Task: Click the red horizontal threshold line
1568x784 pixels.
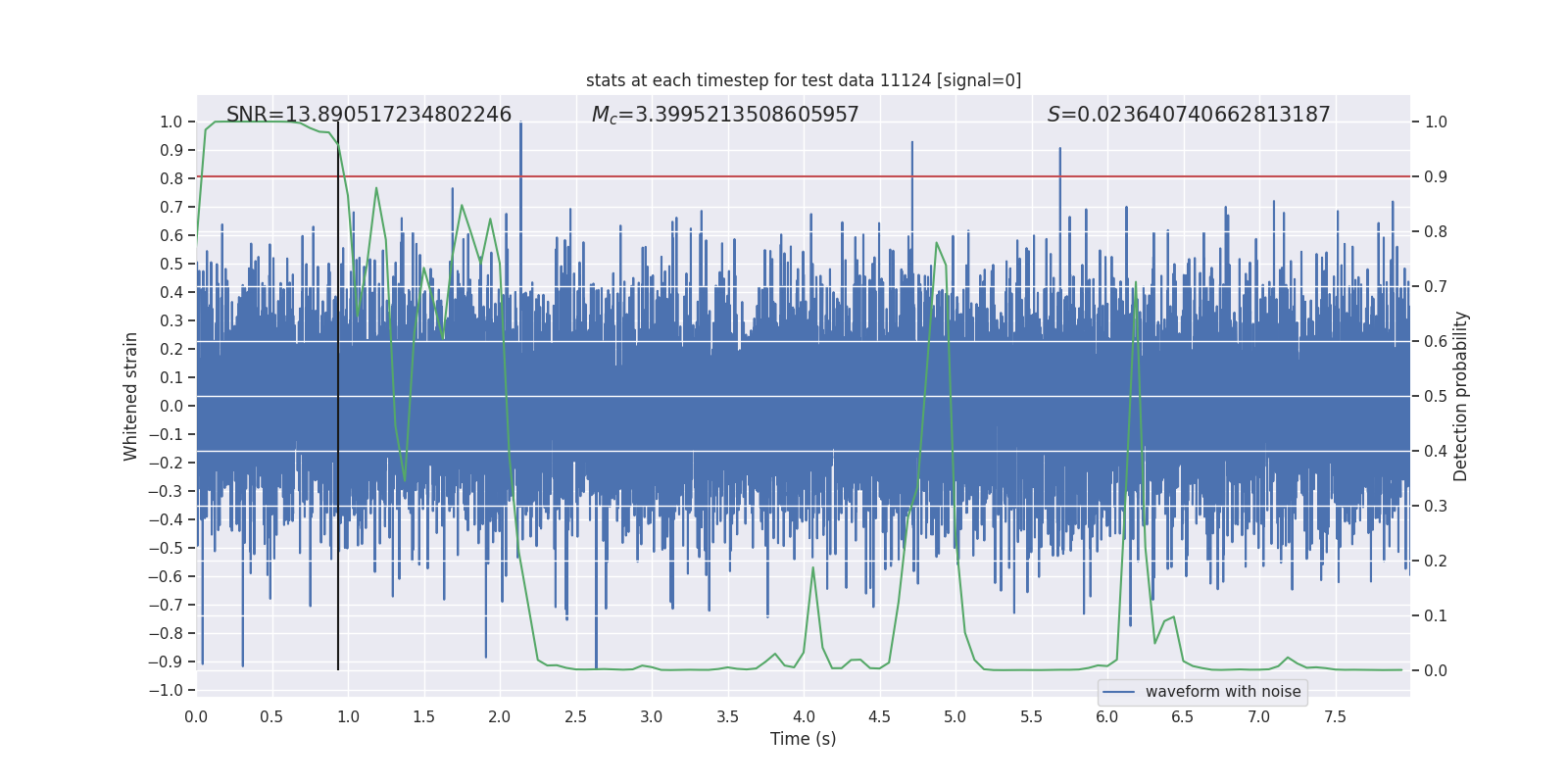Action: pyautogui.click(x=784, y=176)
